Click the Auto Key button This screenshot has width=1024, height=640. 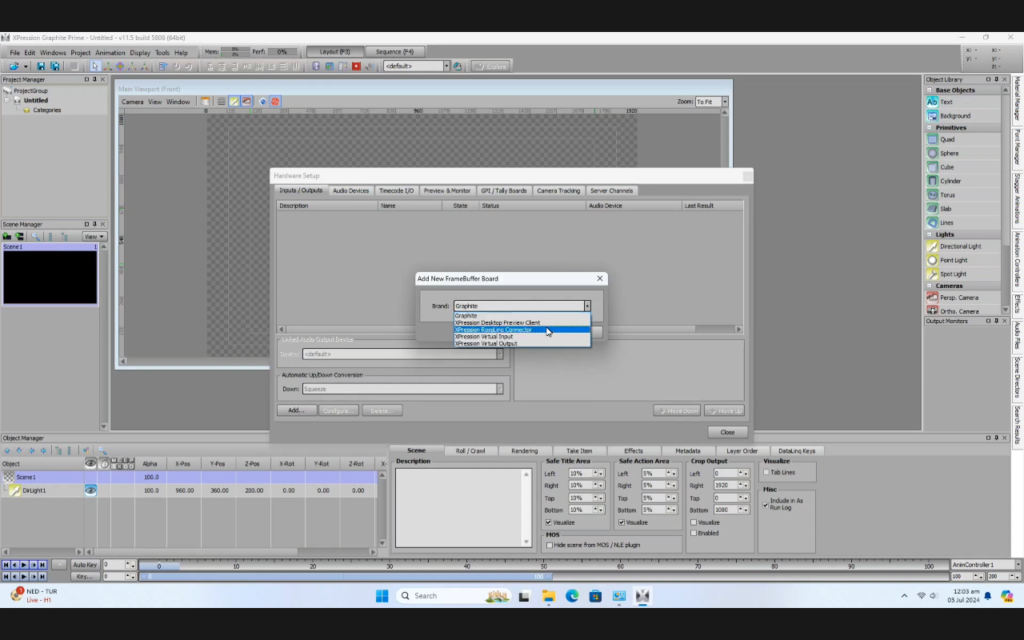click(x=85, y=564)
